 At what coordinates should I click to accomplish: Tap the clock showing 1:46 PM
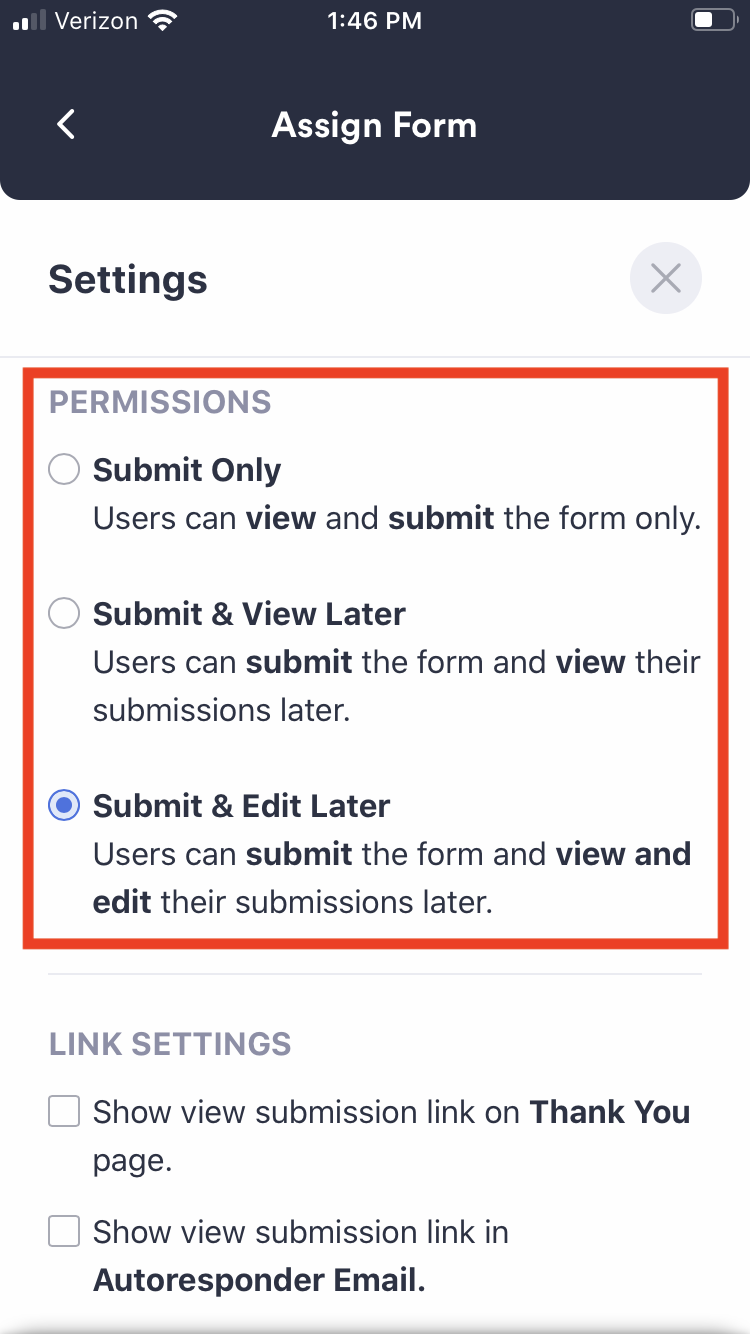[374, 20]
